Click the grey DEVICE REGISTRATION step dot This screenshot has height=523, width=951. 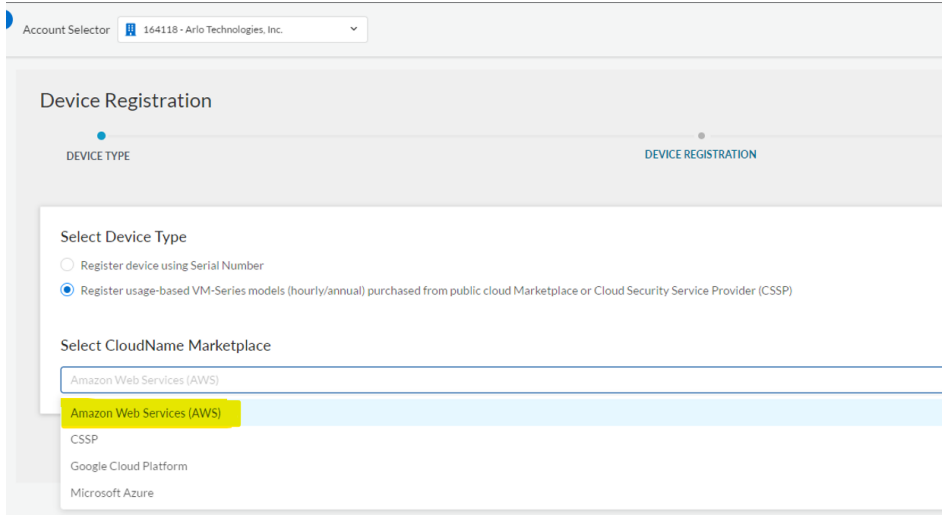pos(701,136)
